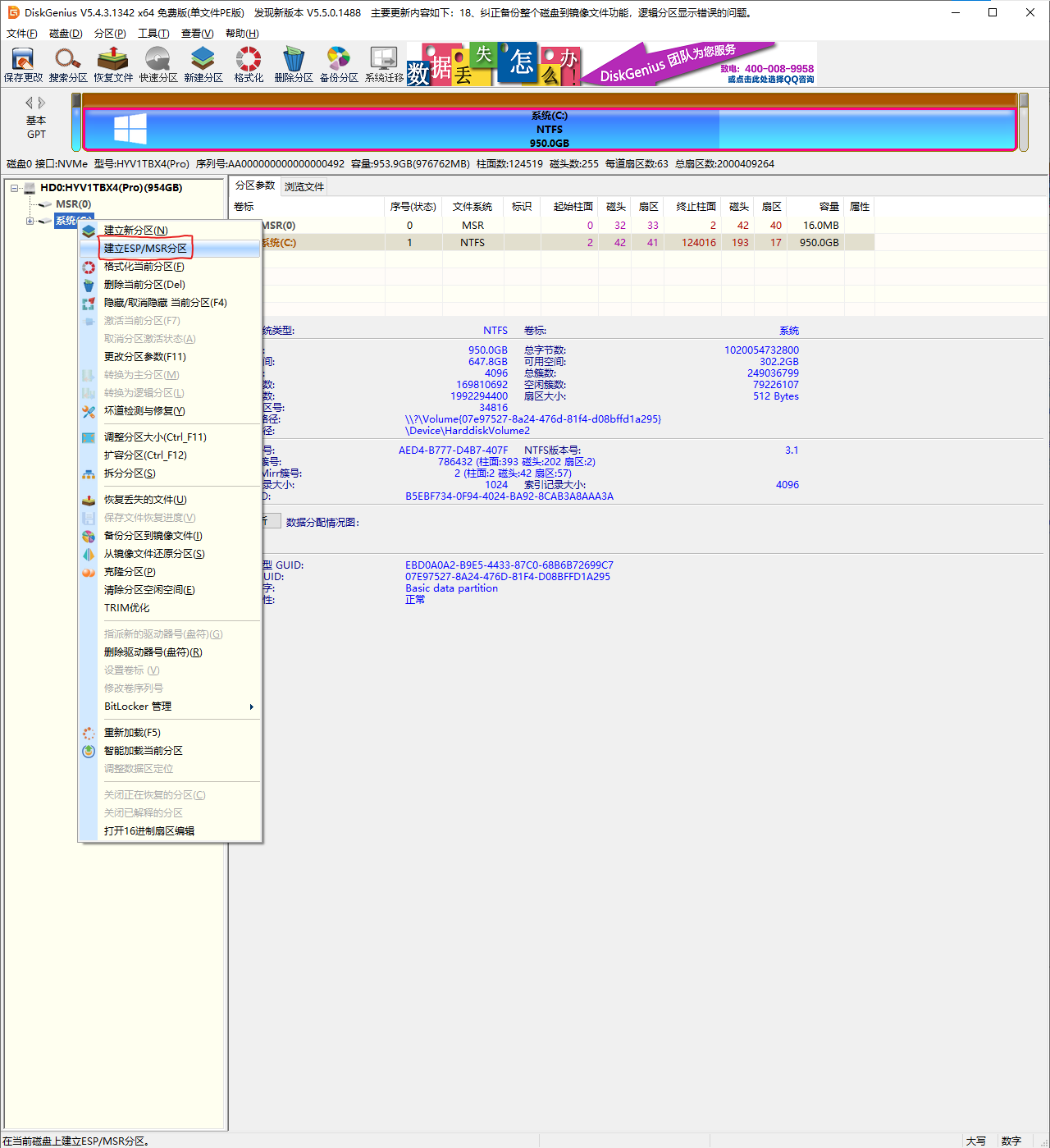Choose 删除驱动器号(盘符)(R) from context menu

coord(171,652)
